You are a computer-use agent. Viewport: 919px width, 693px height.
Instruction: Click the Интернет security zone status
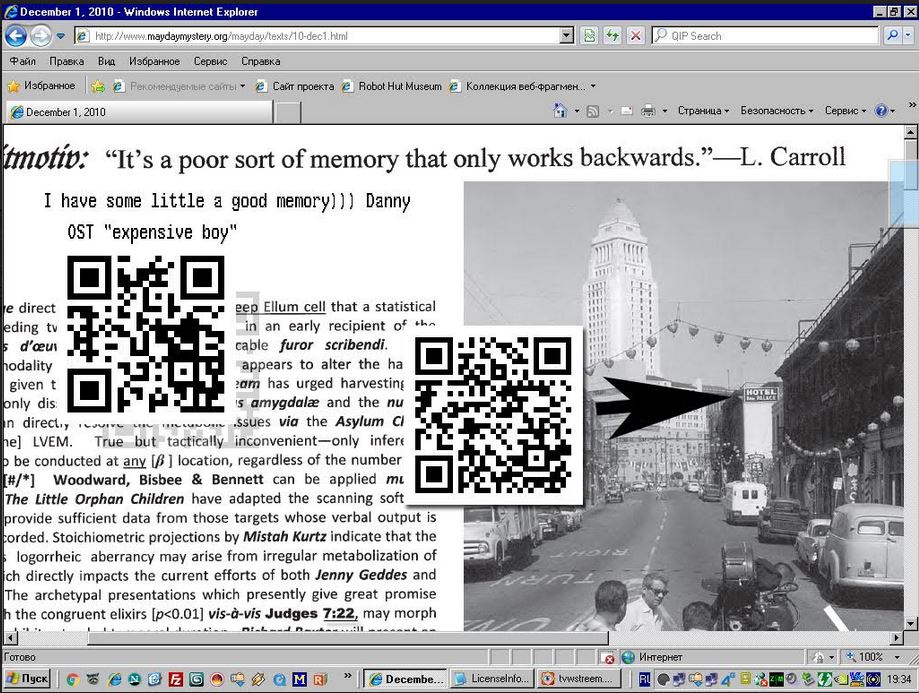pos(652,657)
